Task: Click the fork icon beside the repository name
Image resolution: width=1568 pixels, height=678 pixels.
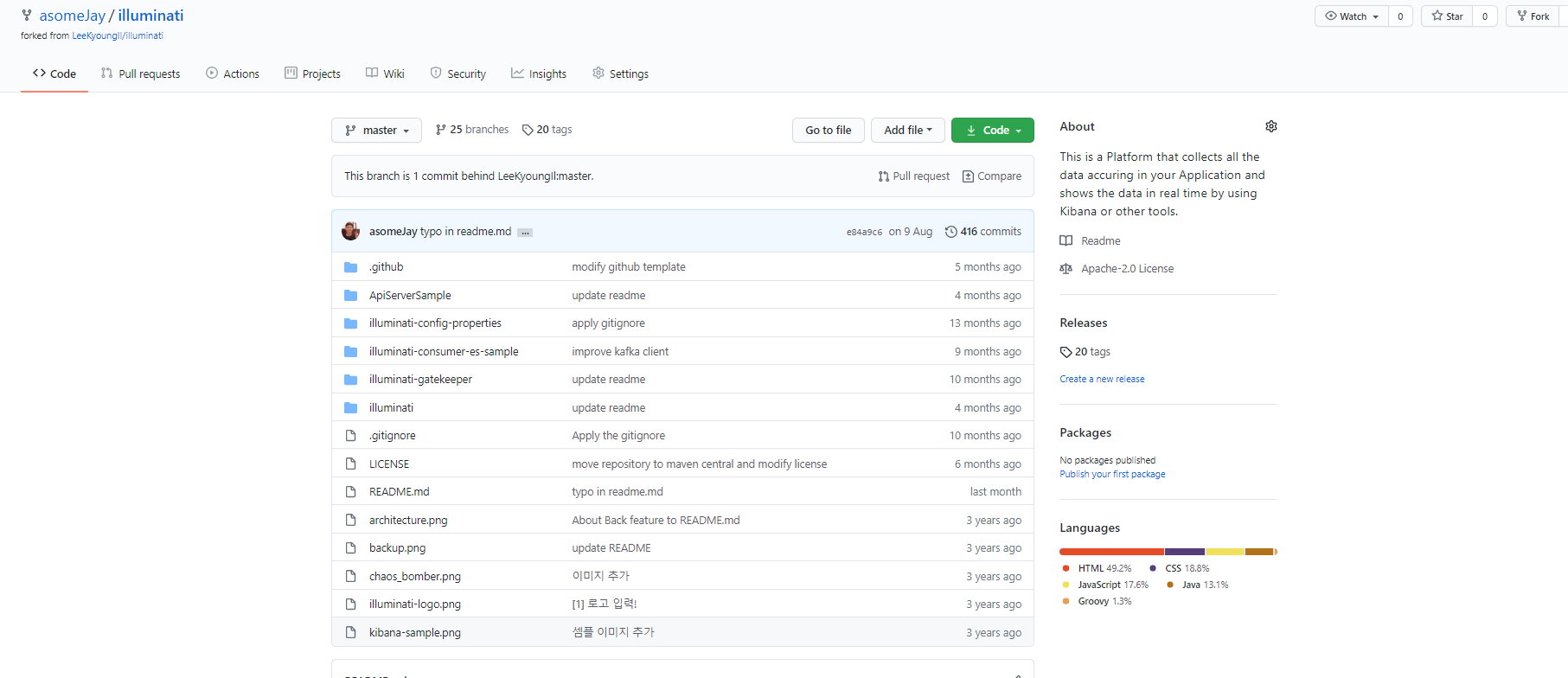Action: [27, 16]
